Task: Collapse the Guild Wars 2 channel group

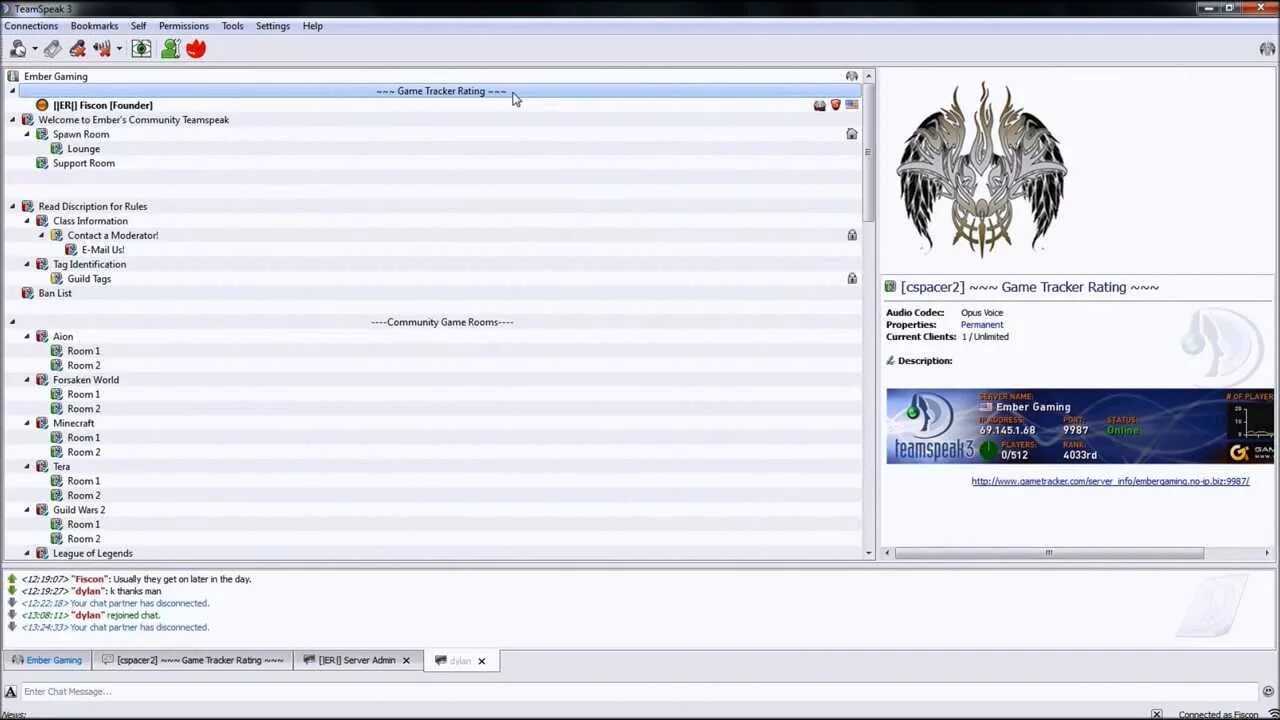Action: click(27, 510)
